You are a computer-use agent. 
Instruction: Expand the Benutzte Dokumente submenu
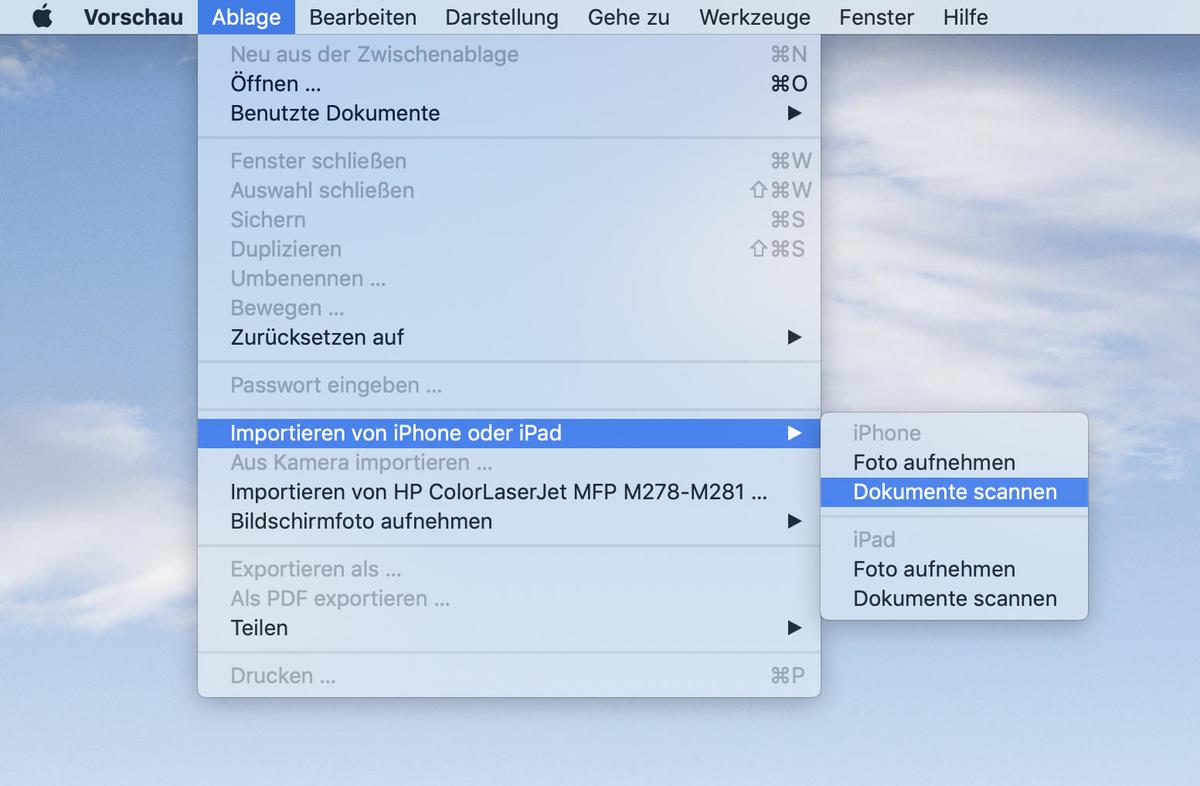[509, 113]
